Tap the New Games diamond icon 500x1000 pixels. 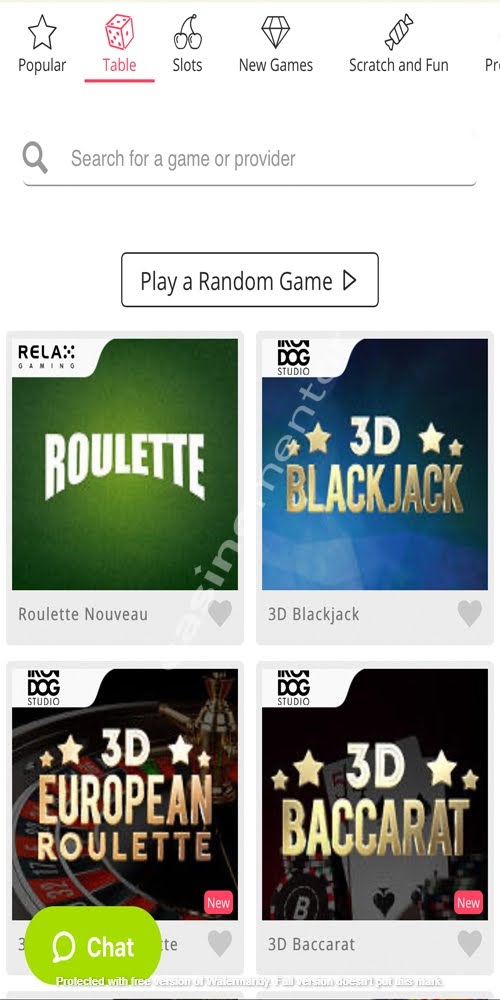click(x=276, y=32)
